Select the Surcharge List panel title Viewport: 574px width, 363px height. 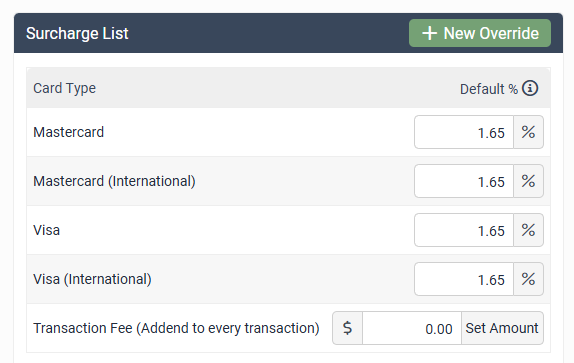point(77,33)
